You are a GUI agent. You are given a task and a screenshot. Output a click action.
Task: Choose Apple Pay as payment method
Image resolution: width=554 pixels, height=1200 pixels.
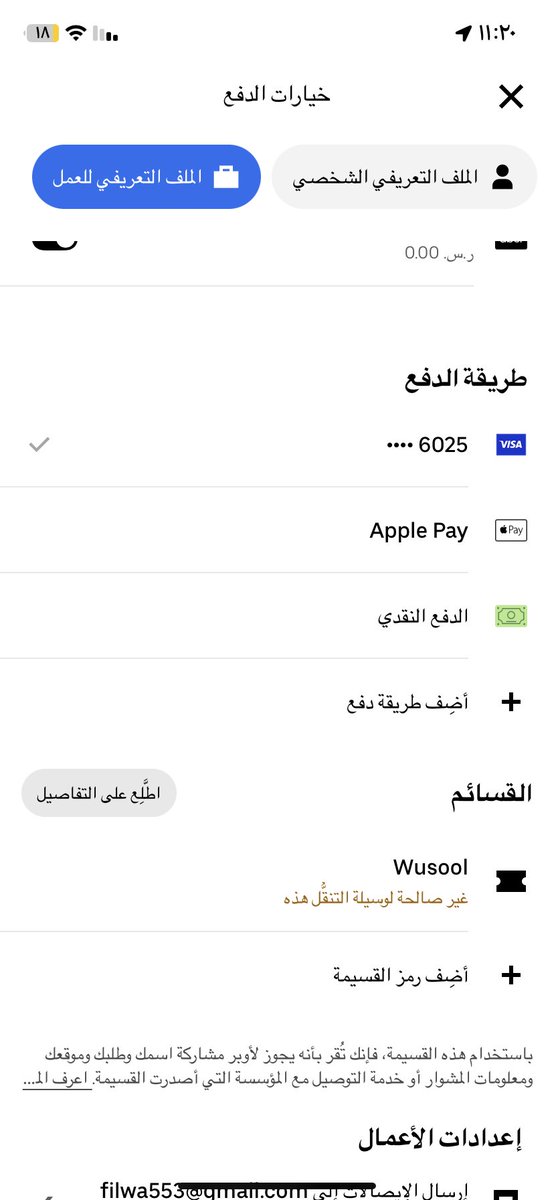pos(277,530)
